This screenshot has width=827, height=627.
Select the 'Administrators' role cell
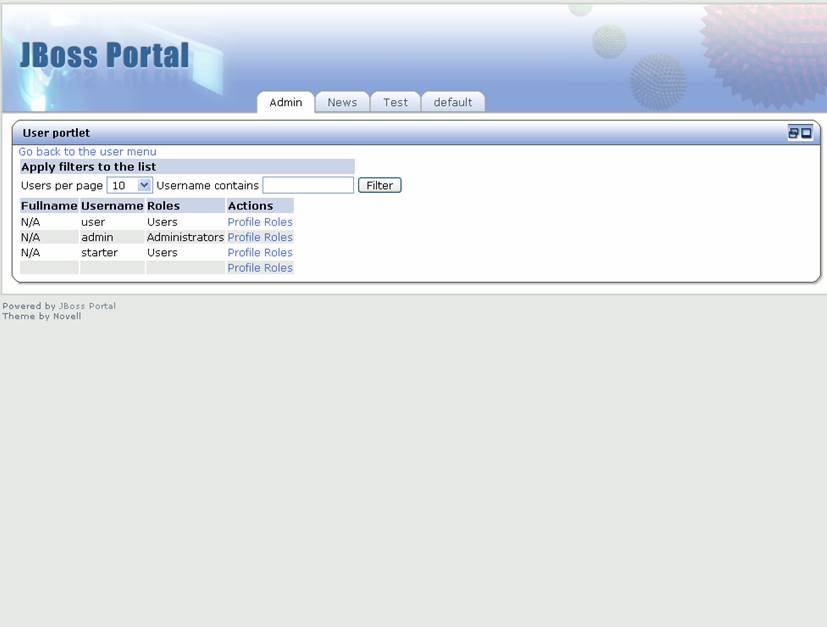pos(186,237)
